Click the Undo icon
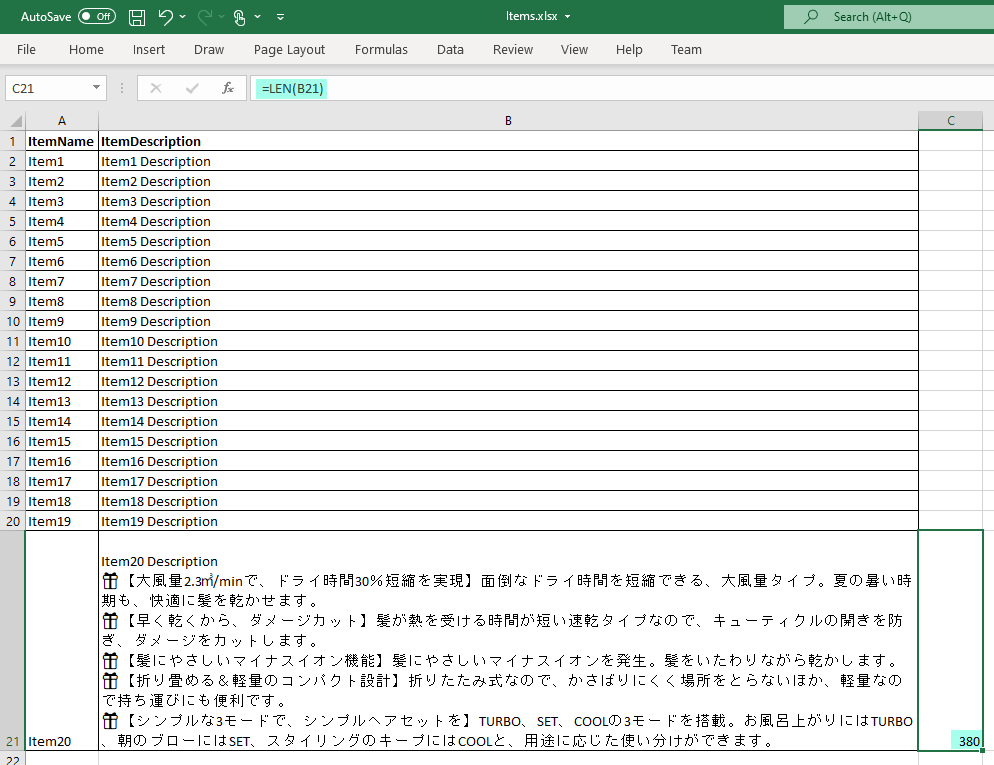 point(166,16)
